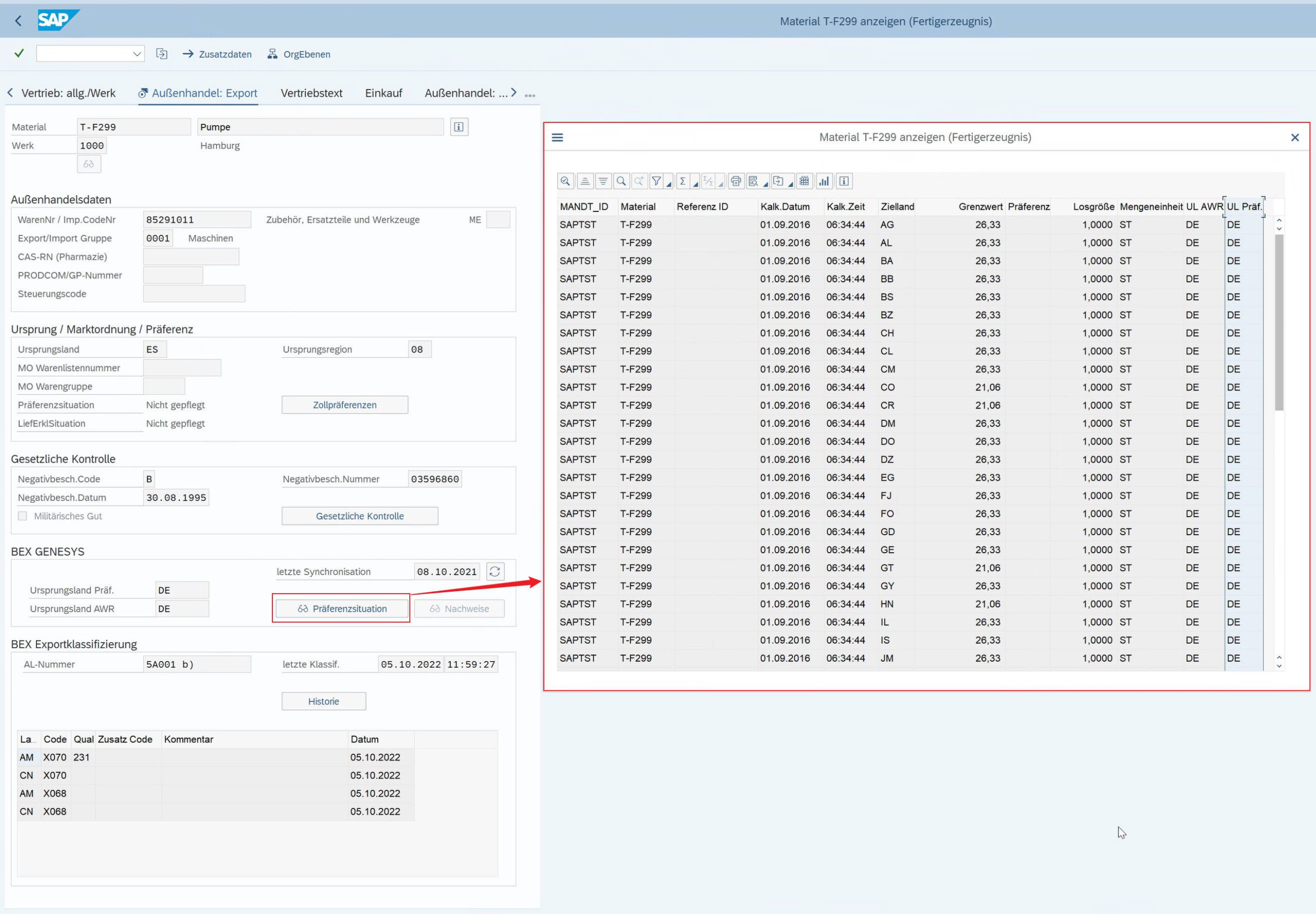Switch to the Vertriebstext tab
Screen dimensions: 1316x914
pyautogui.click(x=311, y=93)
